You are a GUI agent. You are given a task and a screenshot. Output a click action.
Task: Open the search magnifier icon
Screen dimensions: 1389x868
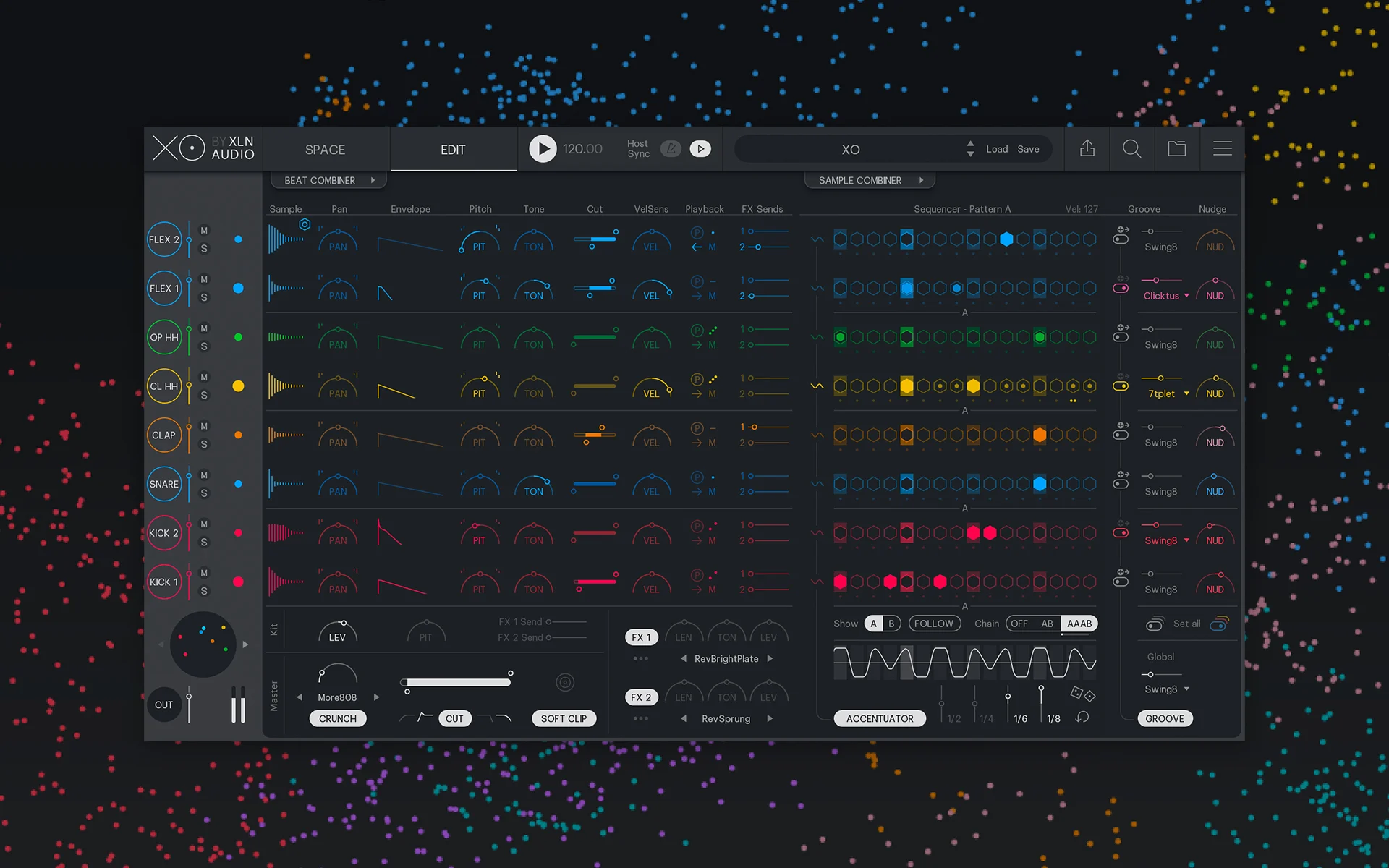click(1131, 149)
